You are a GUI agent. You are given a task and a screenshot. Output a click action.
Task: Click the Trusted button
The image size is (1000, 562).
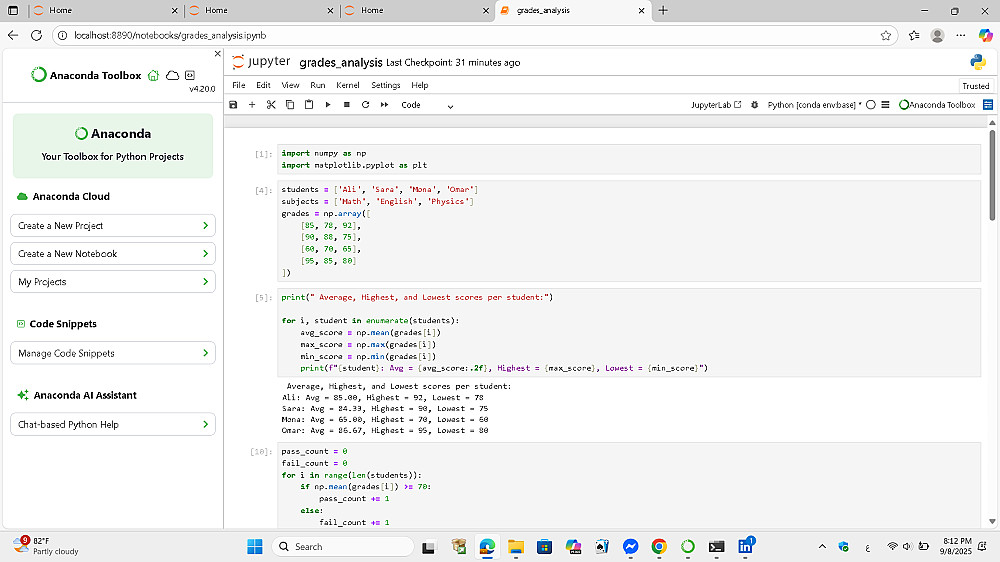tap(975, 86)
